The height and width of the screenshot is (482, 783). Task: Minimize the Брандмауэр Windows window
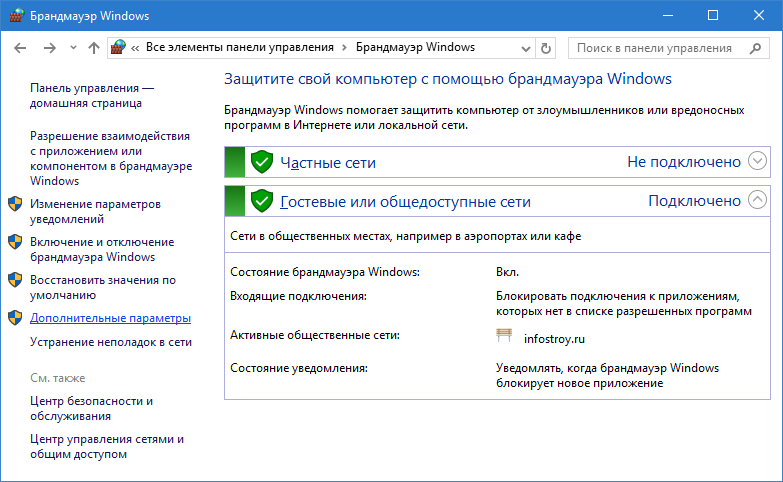coord(668,15)
